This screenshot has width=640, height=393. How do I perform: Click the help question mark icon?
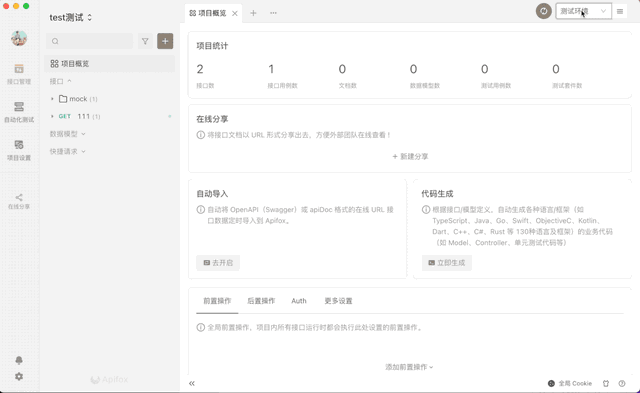(x=622, y=383)
